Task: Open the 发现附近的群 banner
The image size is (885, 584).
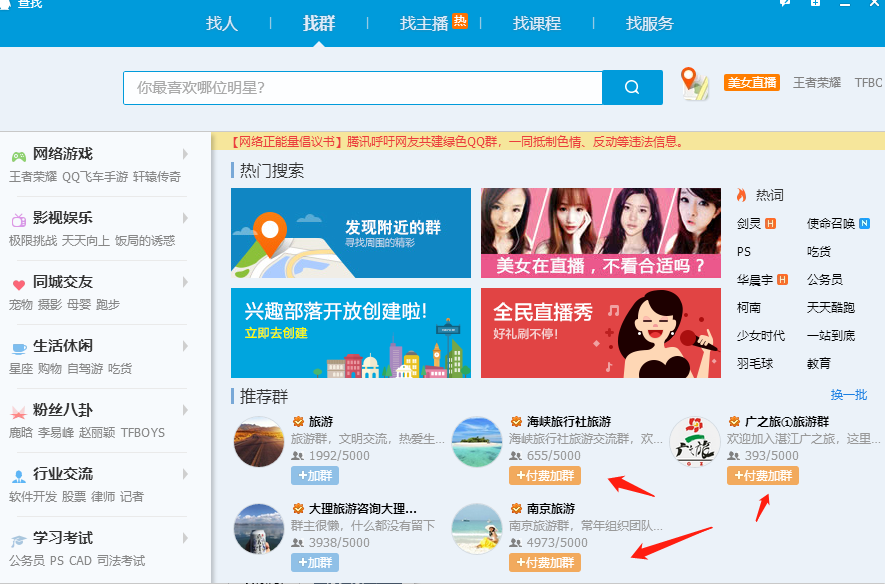Action: 351,233
